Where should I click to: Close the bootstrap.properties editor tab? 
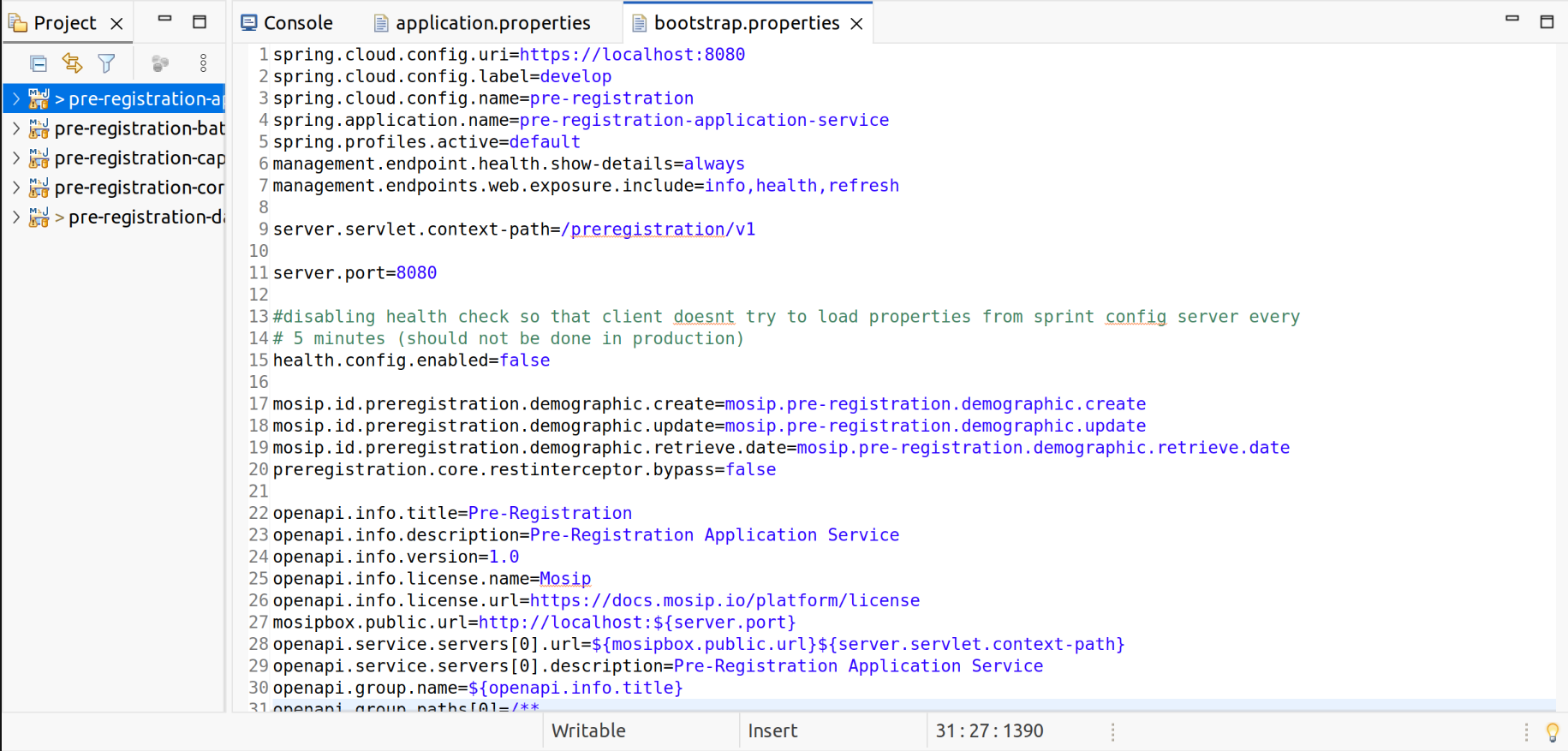(856, 24)
